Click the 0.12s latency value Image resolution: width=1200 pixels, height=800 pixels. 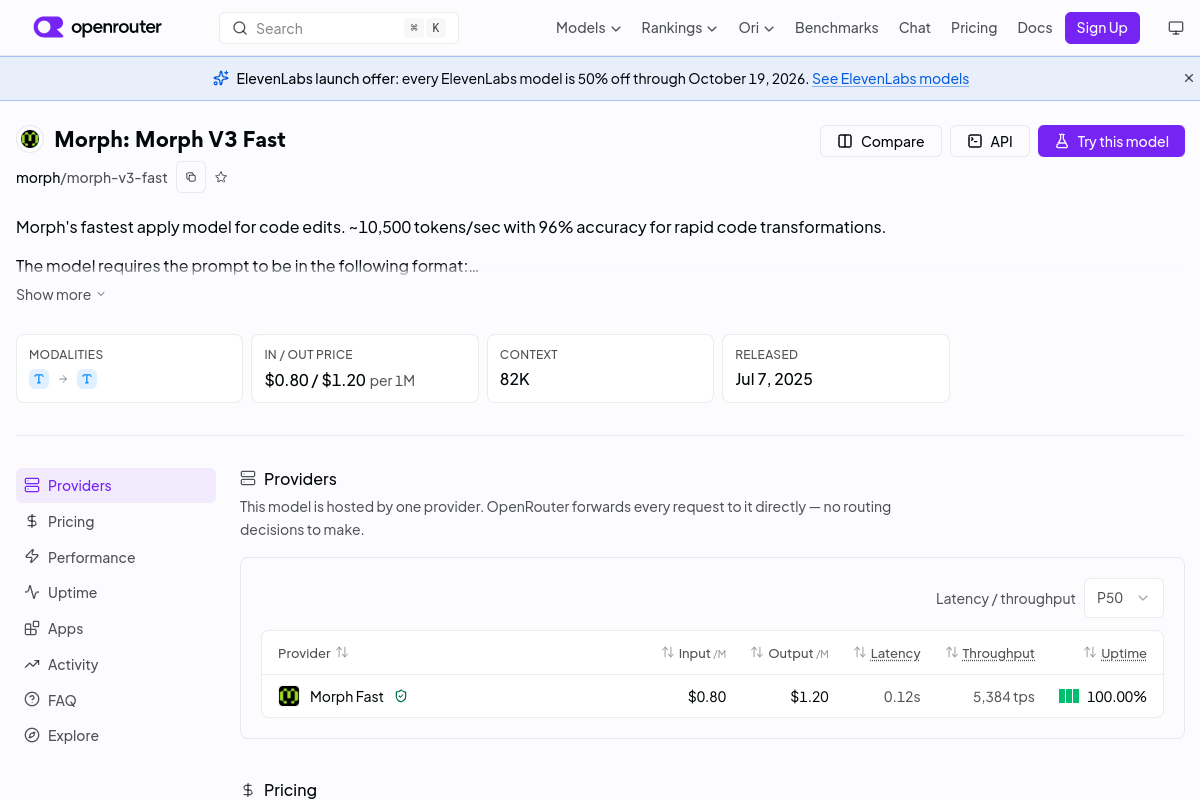[x=902, y=697]
